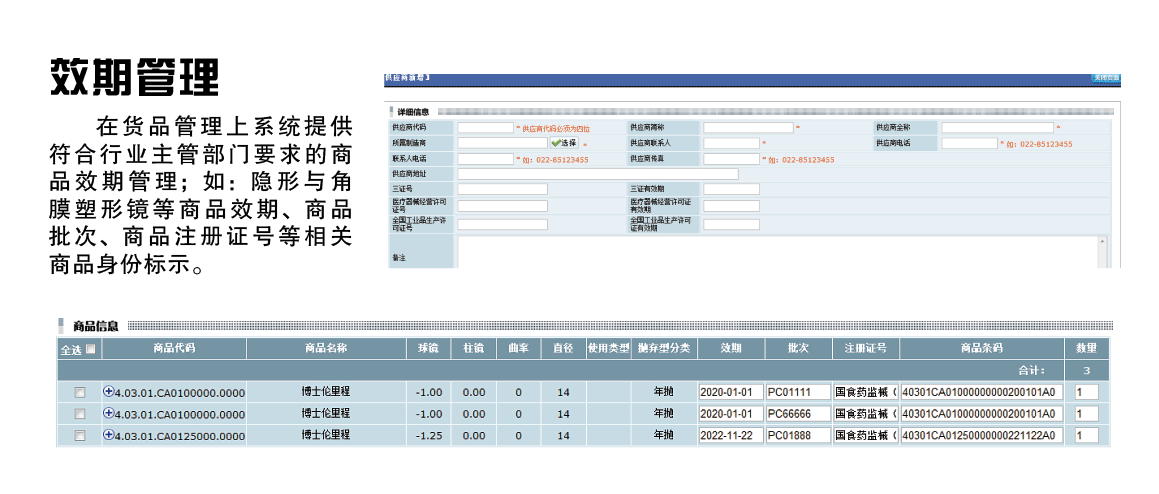This screenshot has height=494, width=1159.
Task: Expand the plus icon in the PC66666 row
Action: tap(108, 412)
